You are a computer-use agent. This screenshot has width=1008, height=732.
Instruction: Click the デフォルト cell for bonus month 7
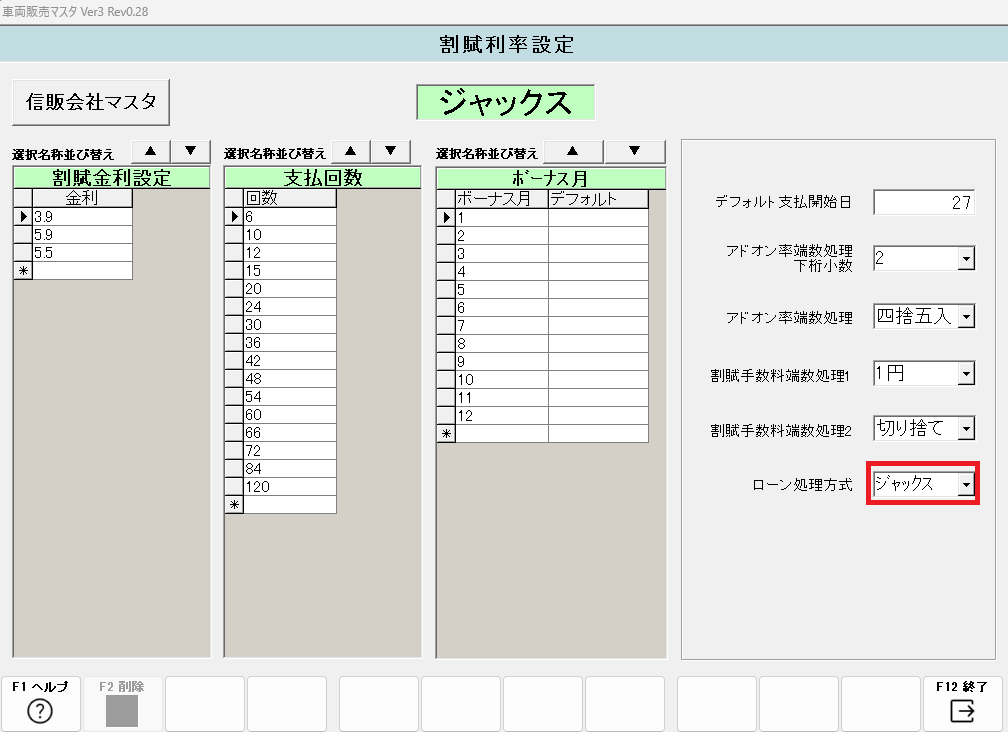pyautogui.click(x=598, y=326)
